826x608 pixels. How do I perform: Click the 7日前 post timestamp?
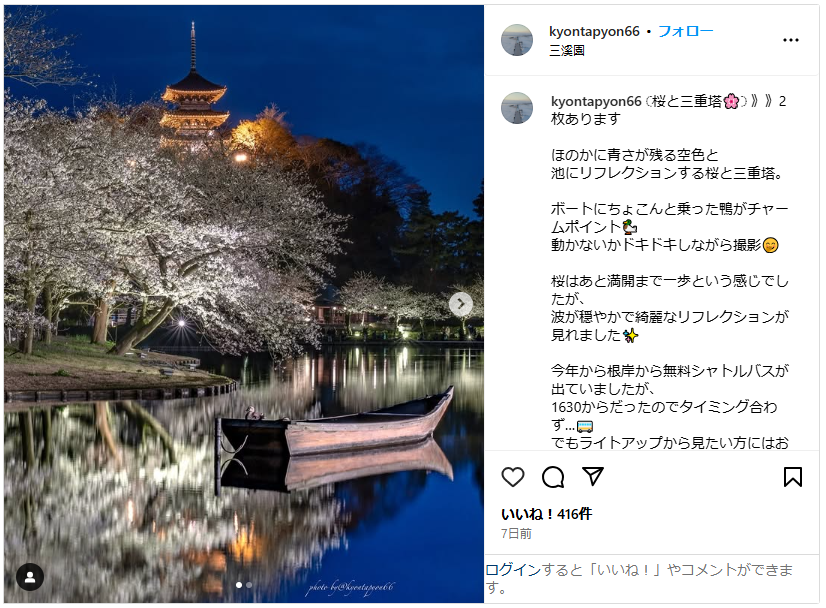click(x=516, y=534)
